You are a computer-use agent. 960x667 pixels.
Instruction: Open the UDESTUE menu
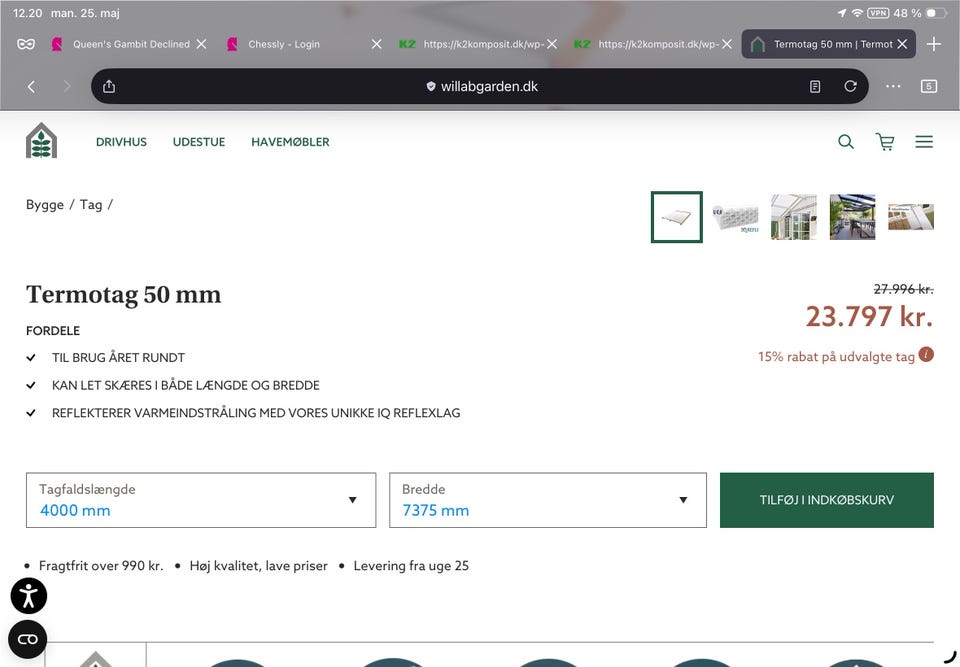199,142
